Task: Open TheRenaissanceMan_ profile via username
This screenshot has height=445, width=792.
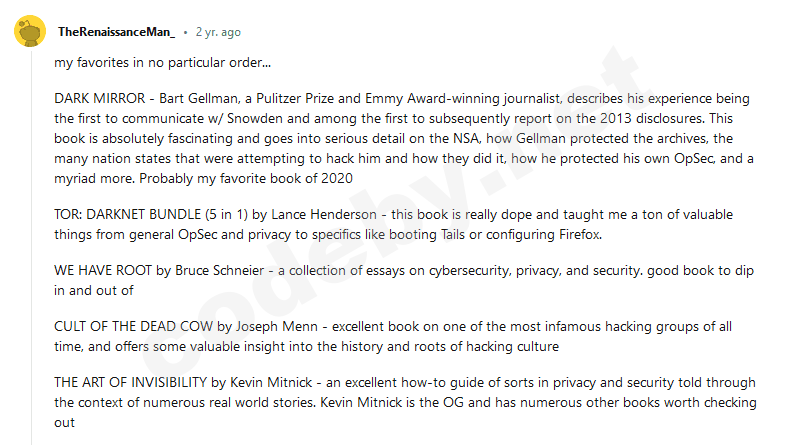Action: (116, 32)
